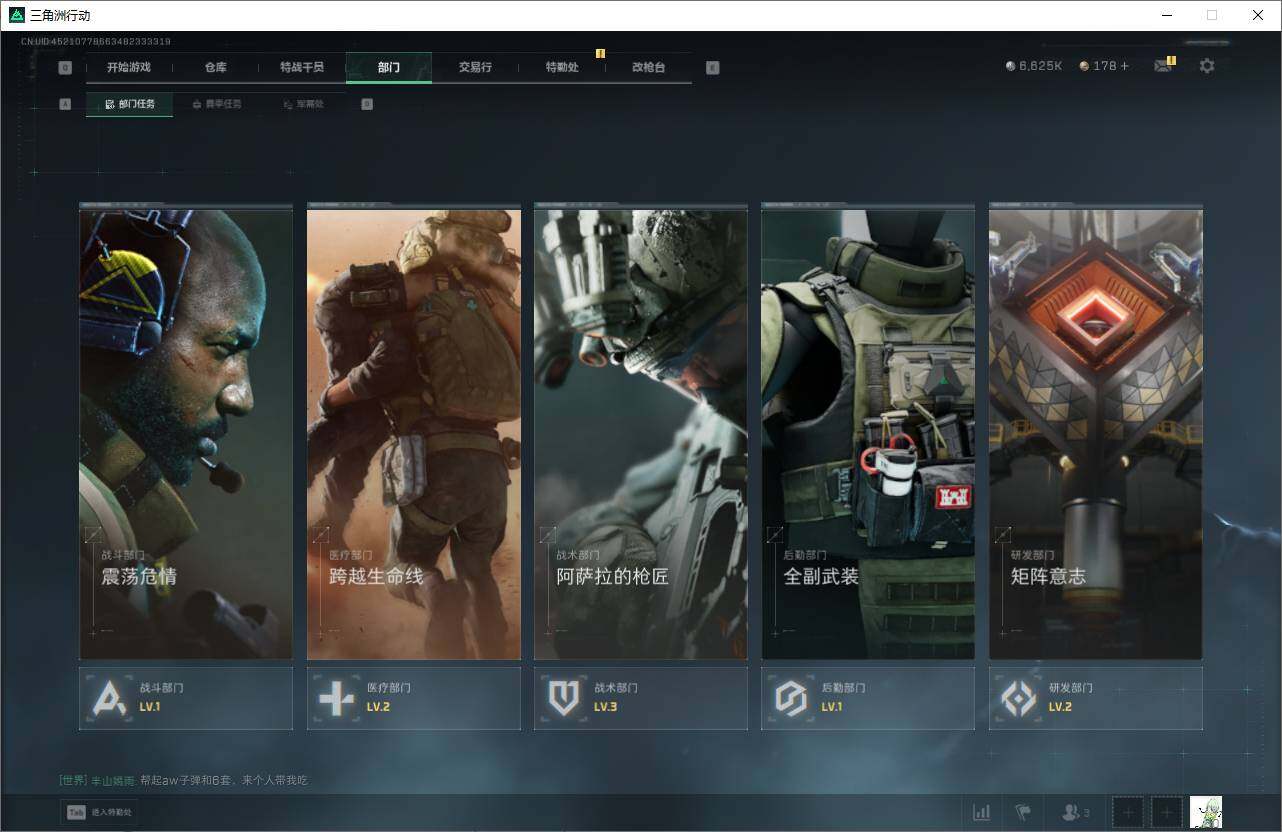The height and width of the screenshot is (832, 1282).
Task: Go to the 交易行 tab
Action: 475,68
